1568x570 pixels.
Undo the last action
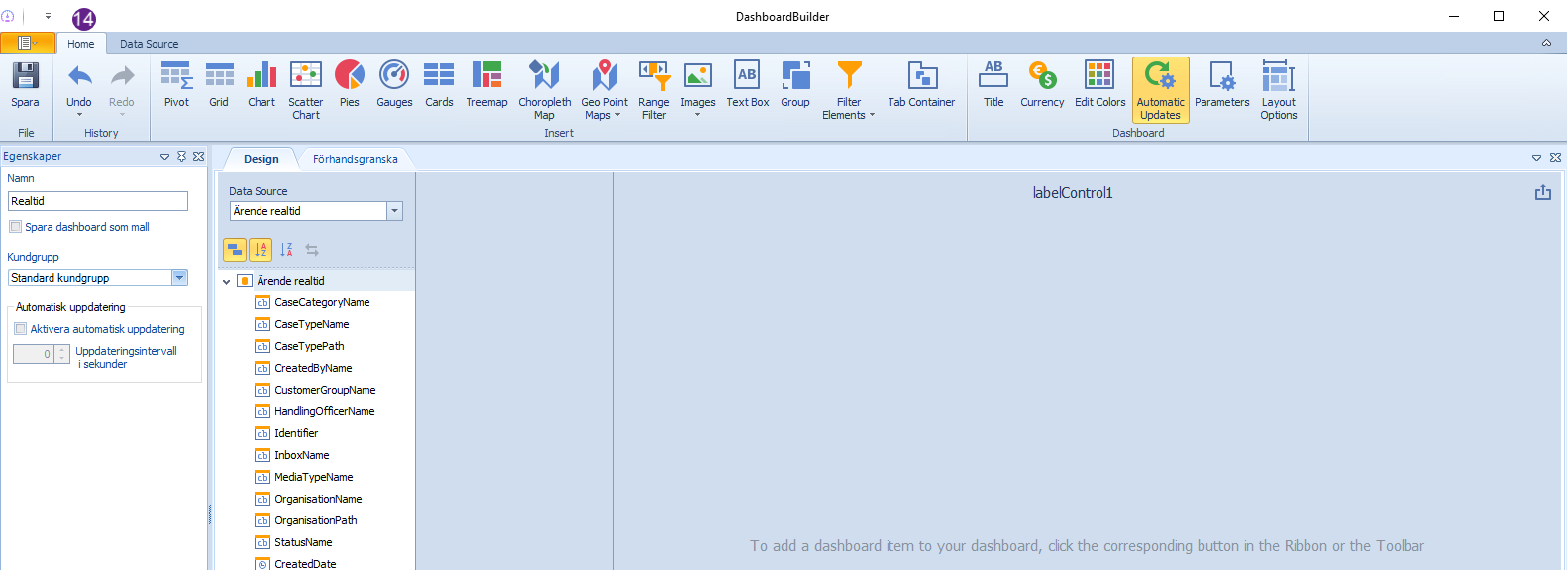pyautogui.click(x=79, y=77)
